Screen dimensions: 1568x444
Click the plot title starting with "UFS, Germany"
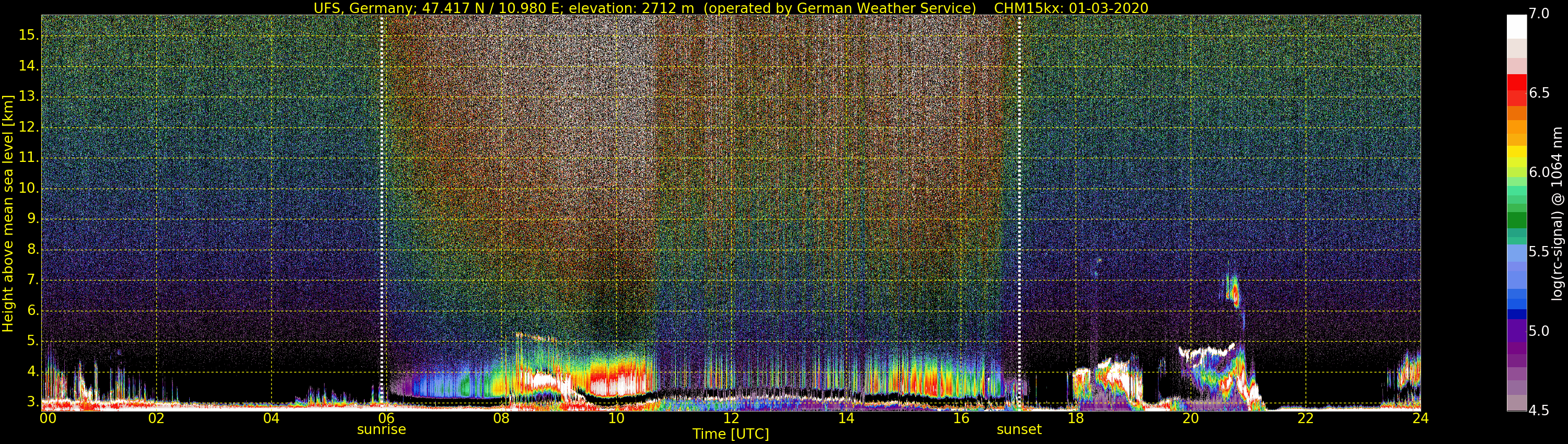pyautogui.click(x=731, y=8)
